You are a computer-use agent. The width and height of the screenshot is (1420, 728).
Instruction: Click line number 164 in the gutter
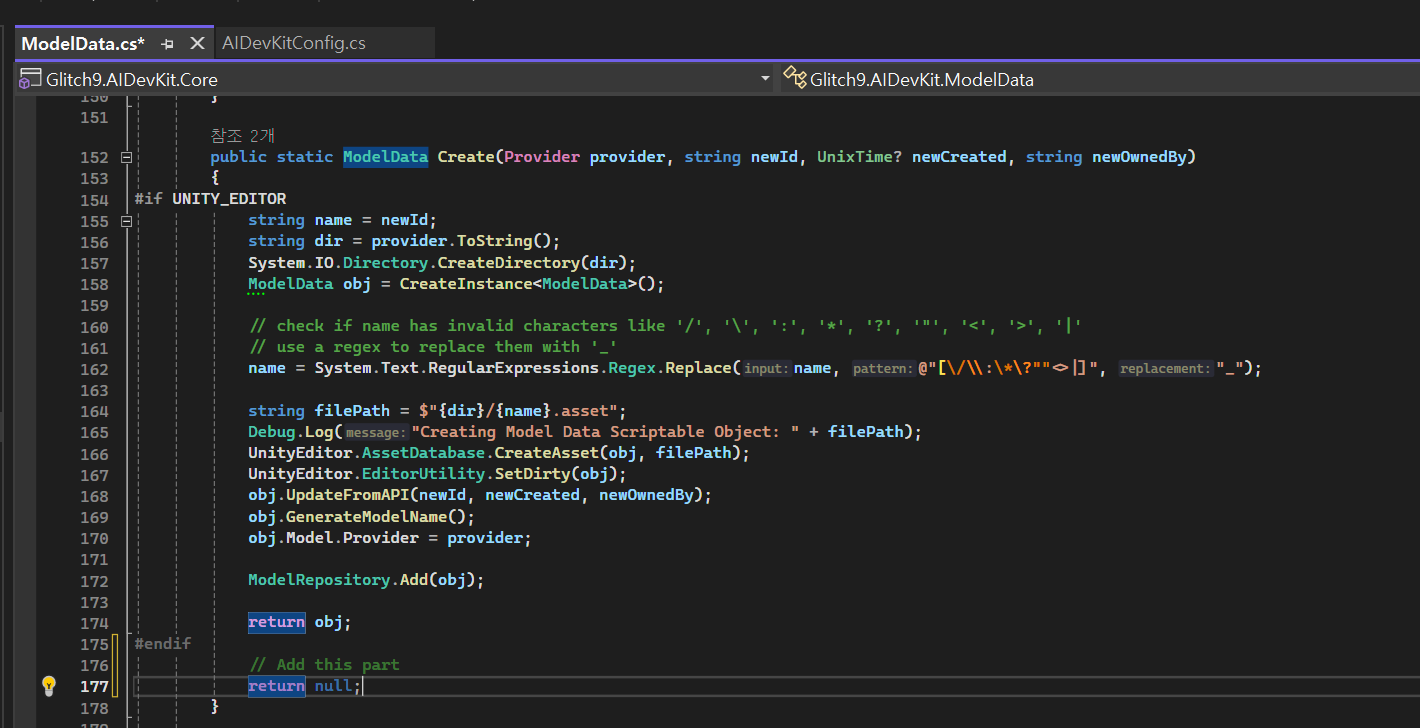[93, 411]
